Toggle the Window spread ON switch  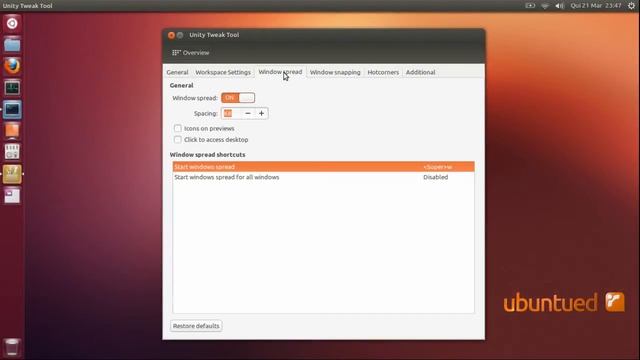pos(238,98)
